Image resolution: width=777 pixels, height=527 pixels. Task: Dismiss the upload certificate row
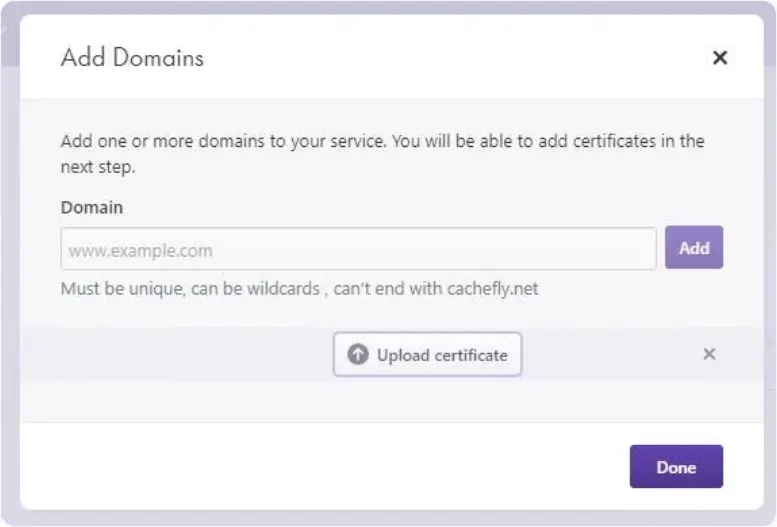(x=709, y=354)
